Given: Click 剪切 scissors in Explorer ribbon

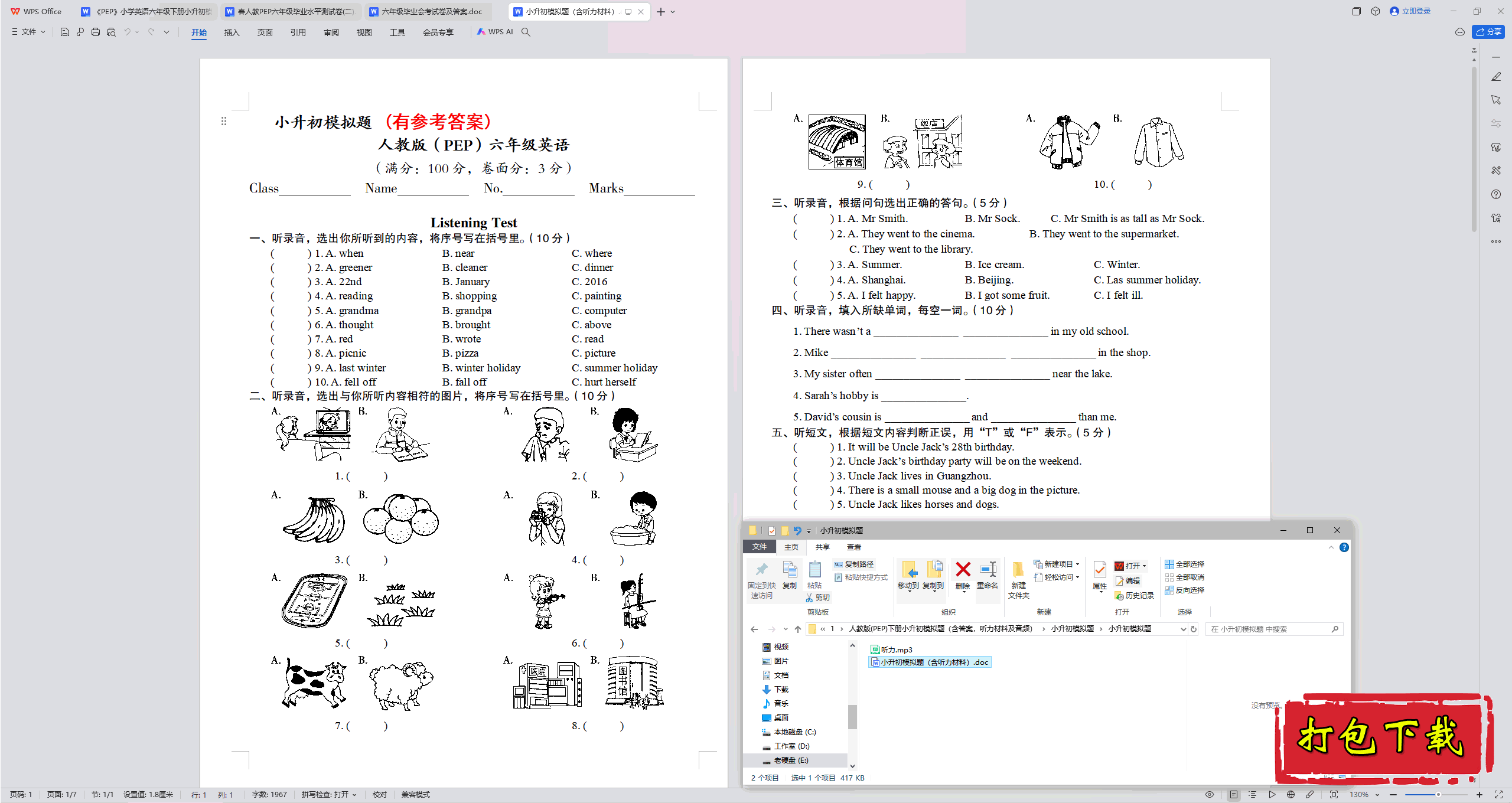Looking at the screenshot, I should tap(817, 598).
